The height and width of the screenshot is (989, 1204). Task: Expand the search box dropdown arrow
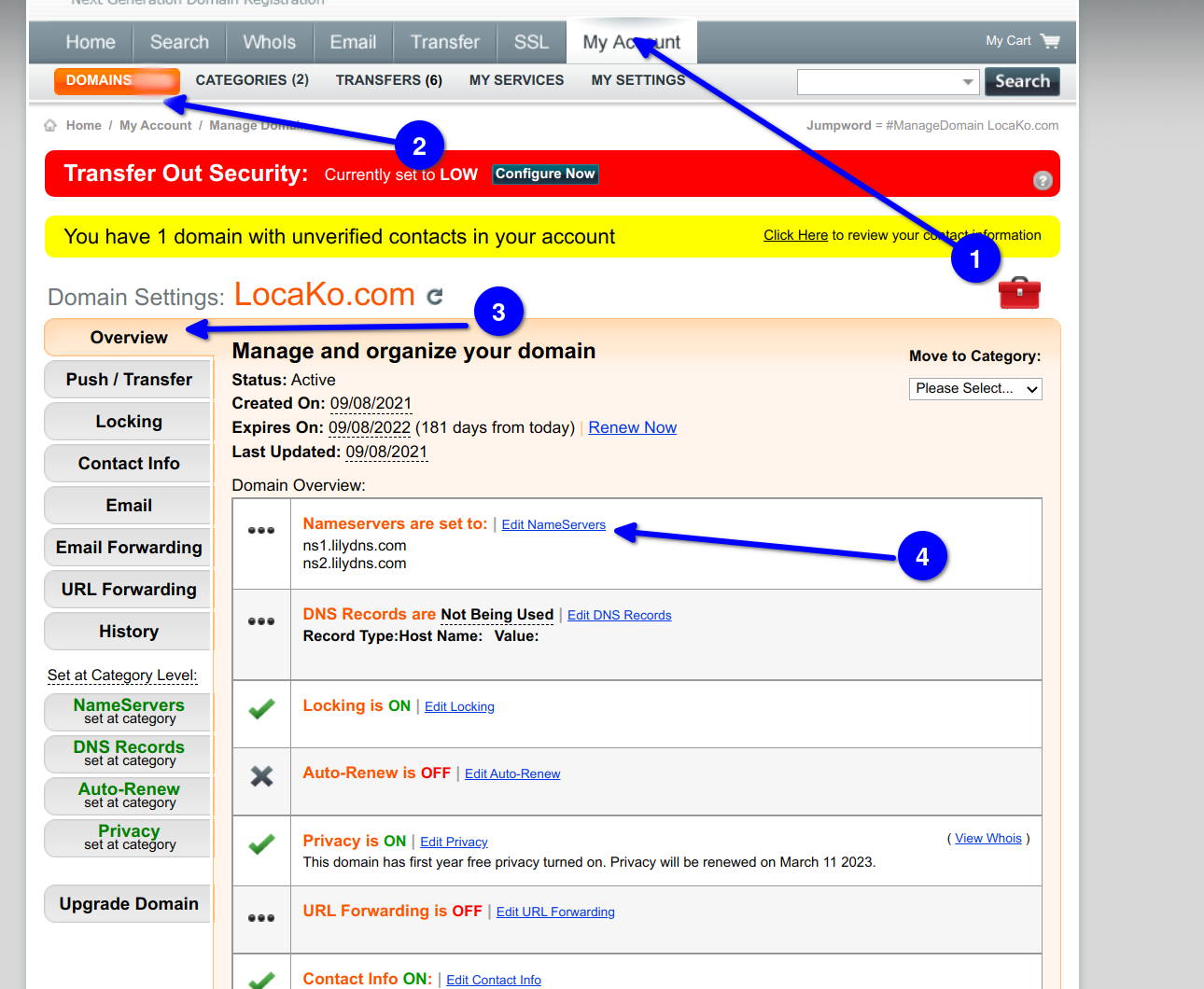pos(968,82)
